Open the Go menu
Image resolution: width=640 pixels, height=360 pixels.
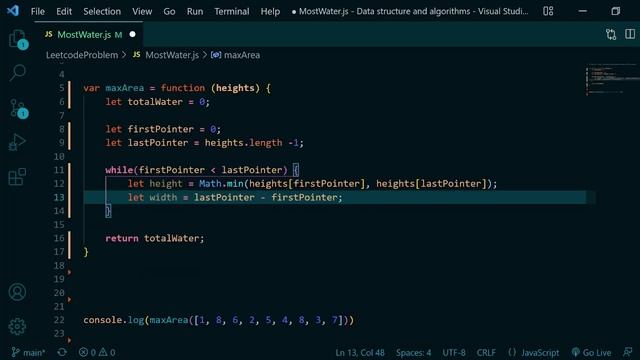[x=169, y=11]
